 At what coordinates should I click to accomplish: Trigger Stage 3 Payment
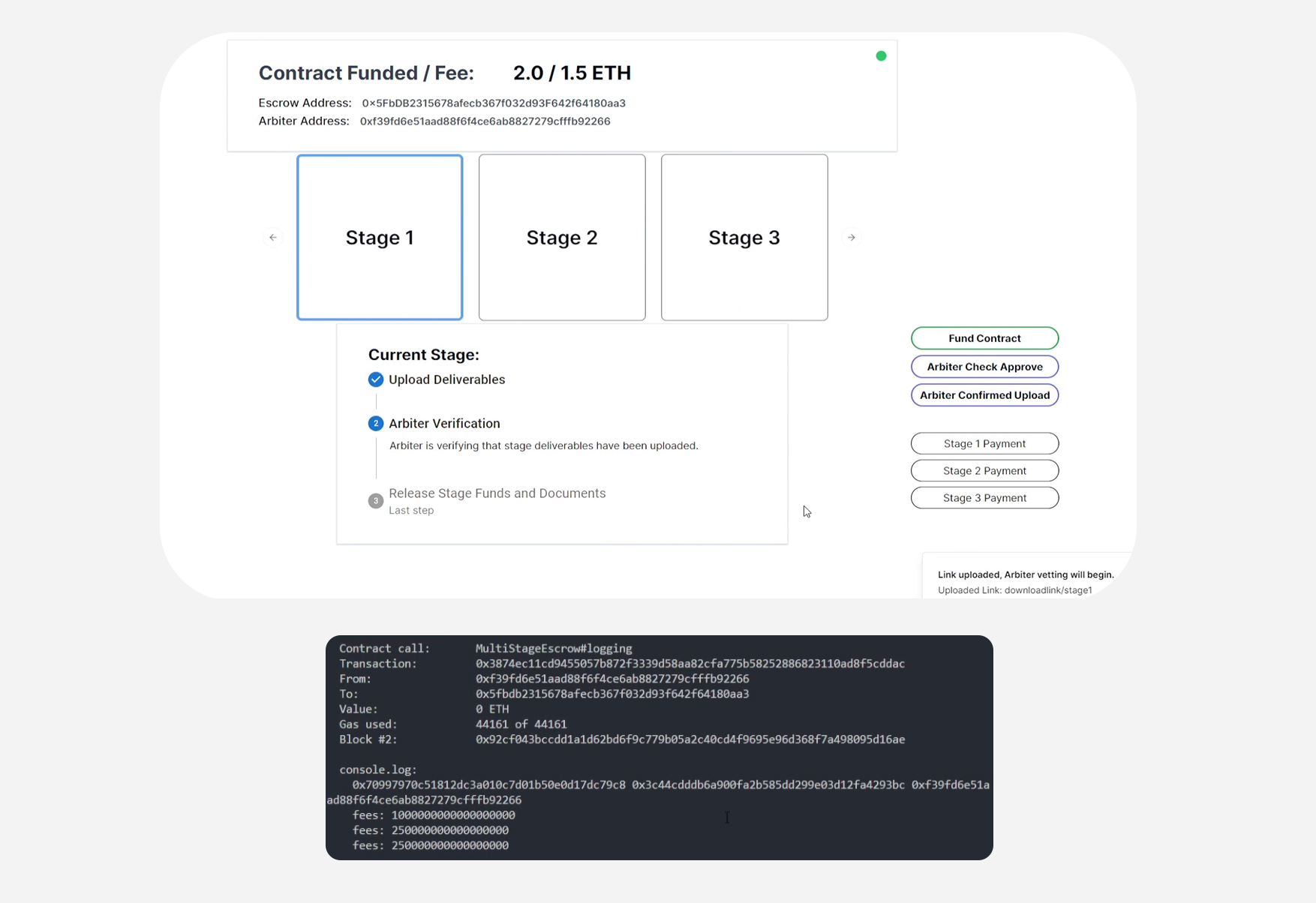pos(984,498)
